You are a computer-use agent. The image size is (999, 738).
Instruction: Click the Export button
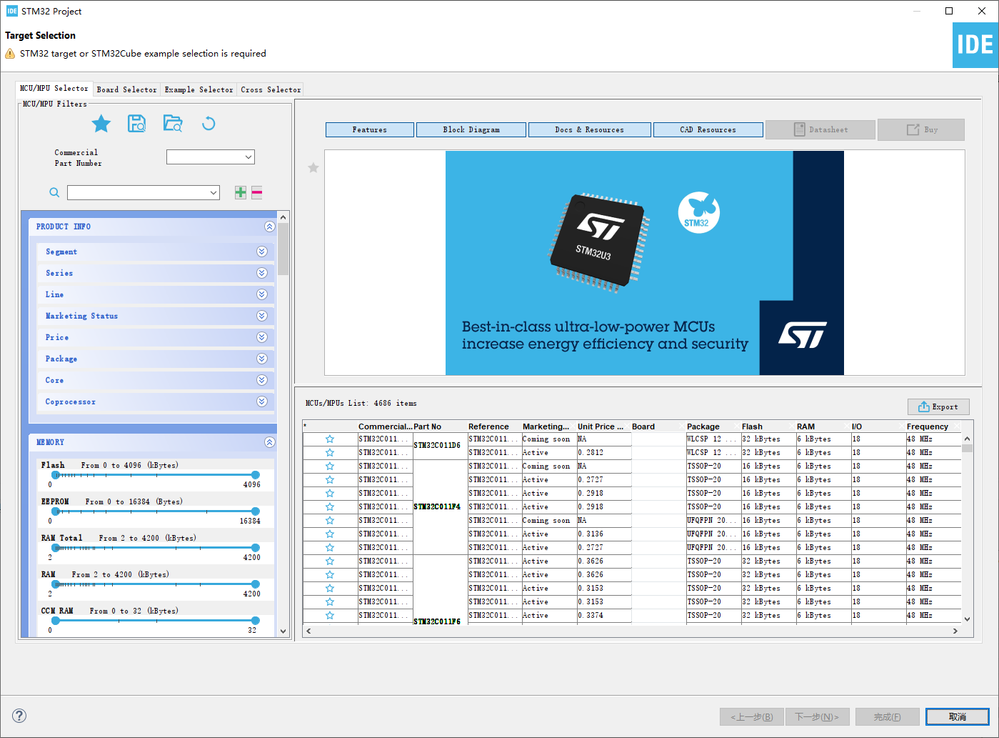coord(938,407)
